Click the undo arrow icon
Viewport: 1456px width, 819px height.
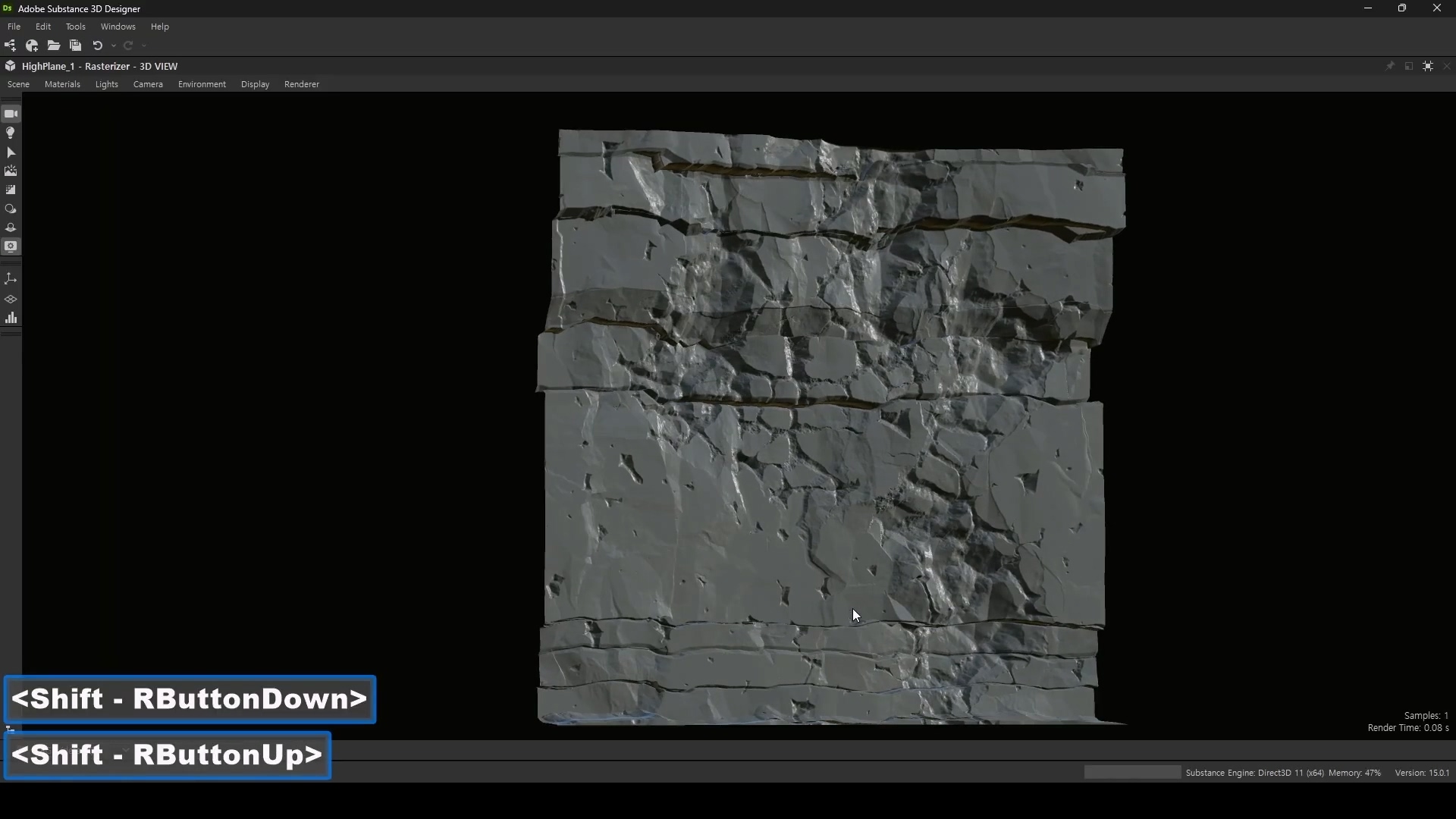pos(97,45)
